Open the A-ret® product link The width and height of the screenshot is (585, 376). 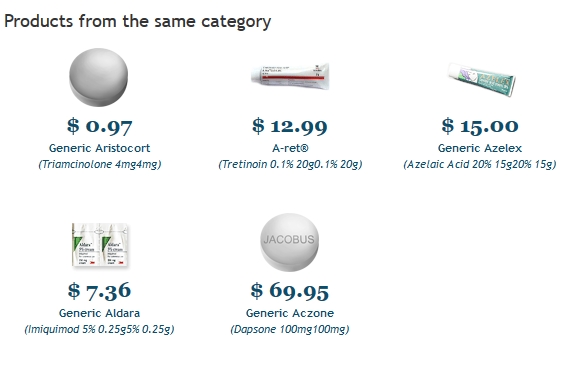point(290,148)
